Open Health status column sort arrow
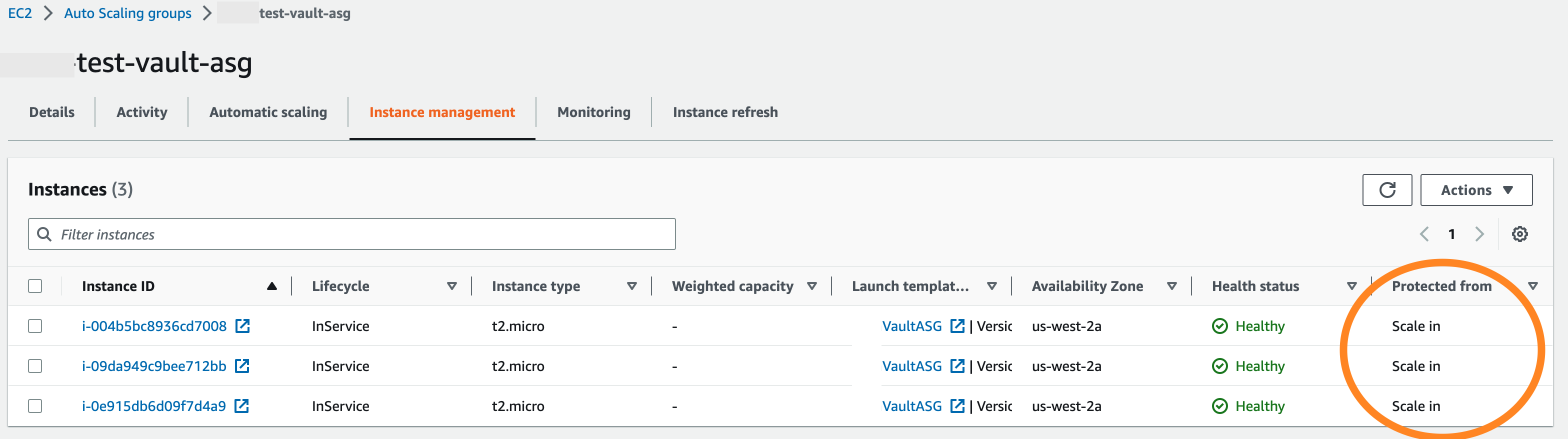This screenshot has height=439, width=1568. [1351, 286]
